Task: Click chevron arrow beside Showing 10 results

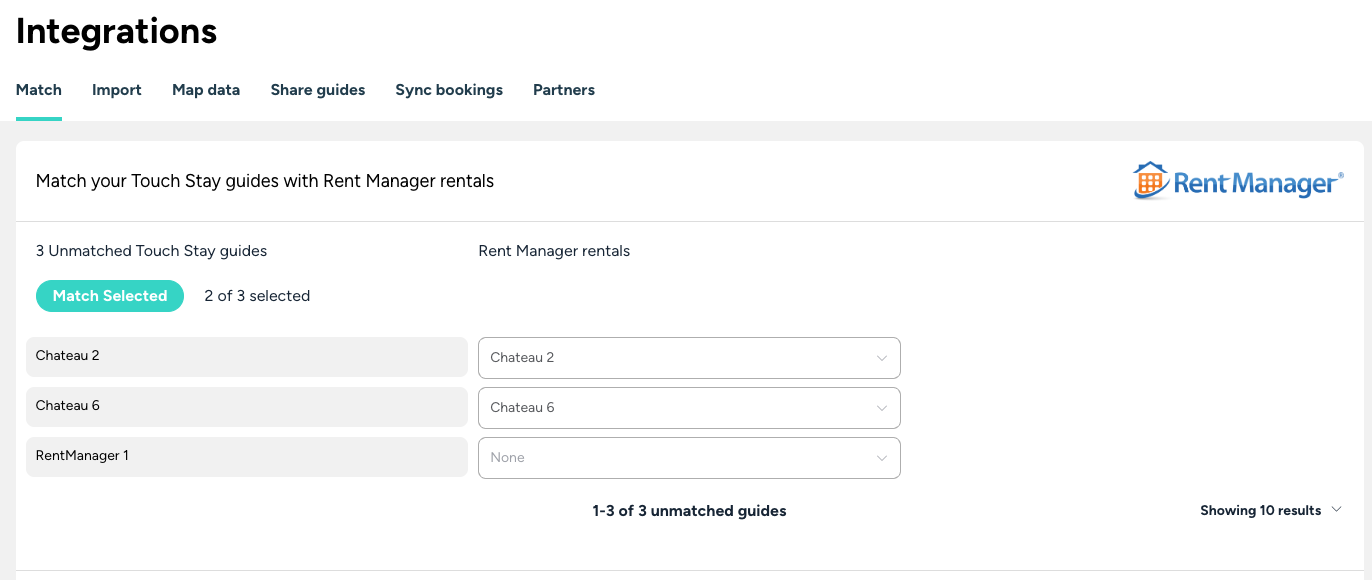Action: point(1336,510)
